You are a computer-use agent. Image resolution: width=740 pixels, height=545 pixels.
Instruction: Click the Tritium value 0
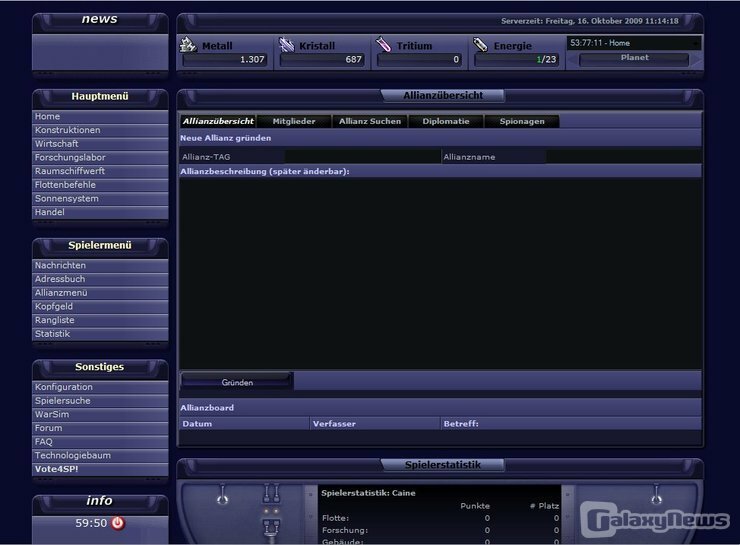coord(456,59)
